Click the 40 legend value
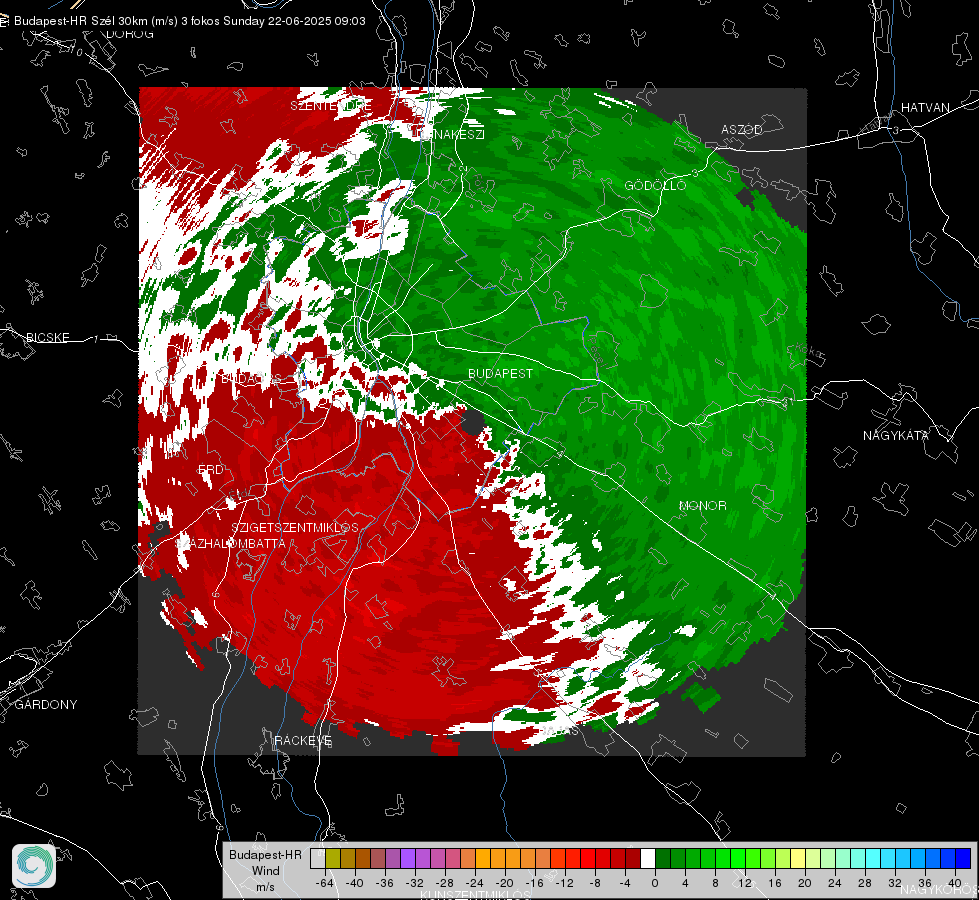Screen dimensions: 979x900 955,883
